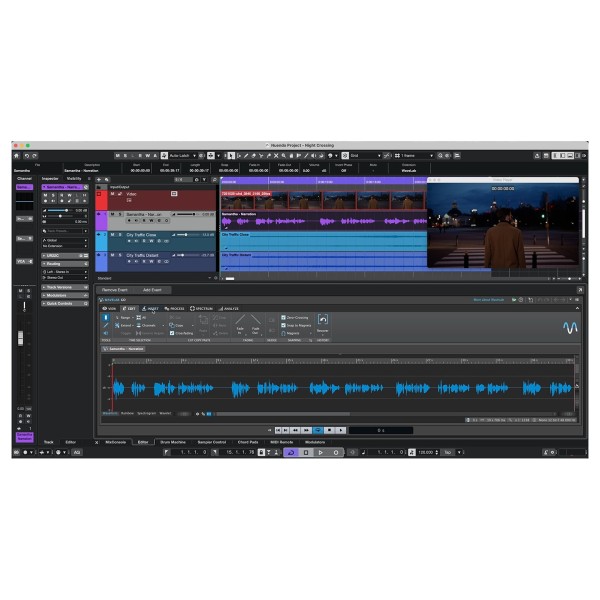600x600 pixels.
Task: Solo the City Traffic Distant track
Action: (x=120, y=255)
